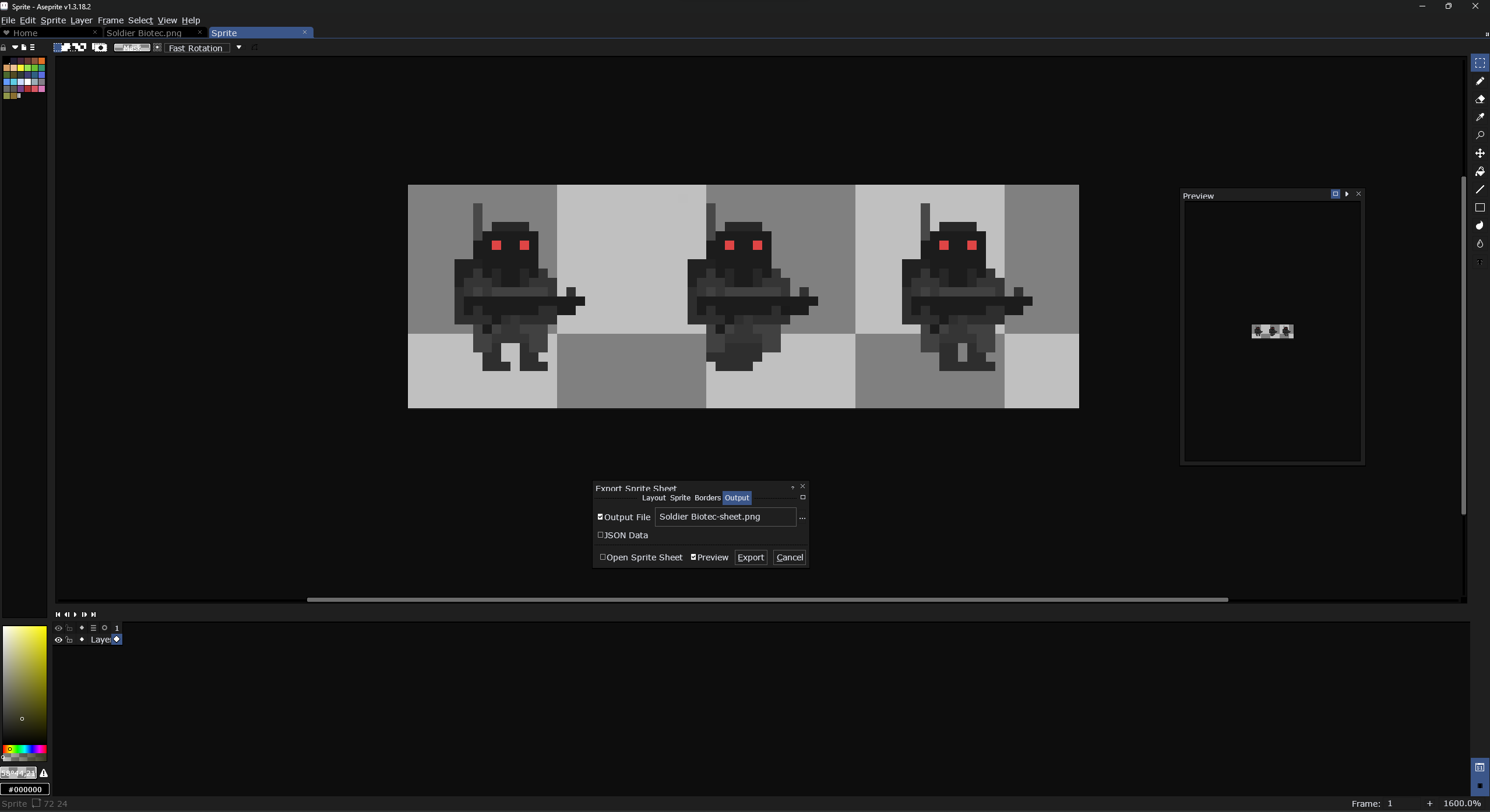Enable the JSON Data checkbox
The height and width of the screenshot is (812, 1490).
click(600, 535)
